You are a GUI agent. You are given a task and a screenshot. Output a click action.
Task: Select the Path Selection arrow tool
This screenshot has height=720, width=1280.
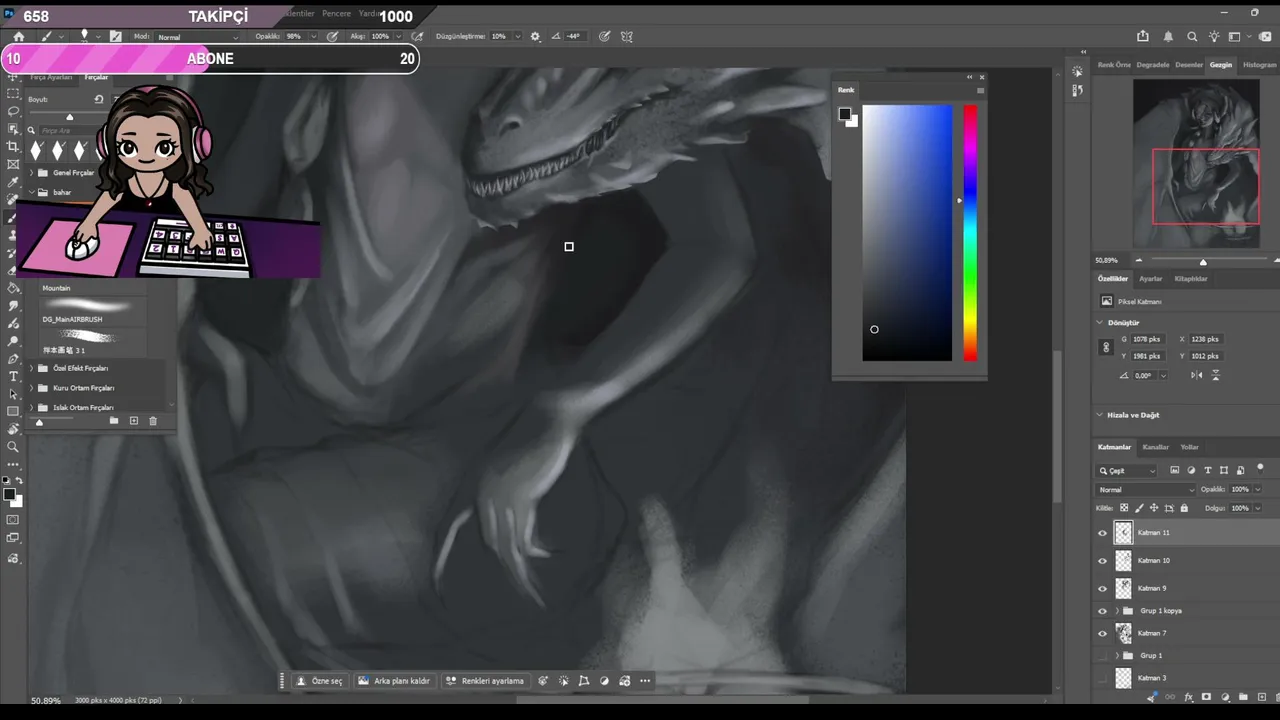click(x=13, y=394)
